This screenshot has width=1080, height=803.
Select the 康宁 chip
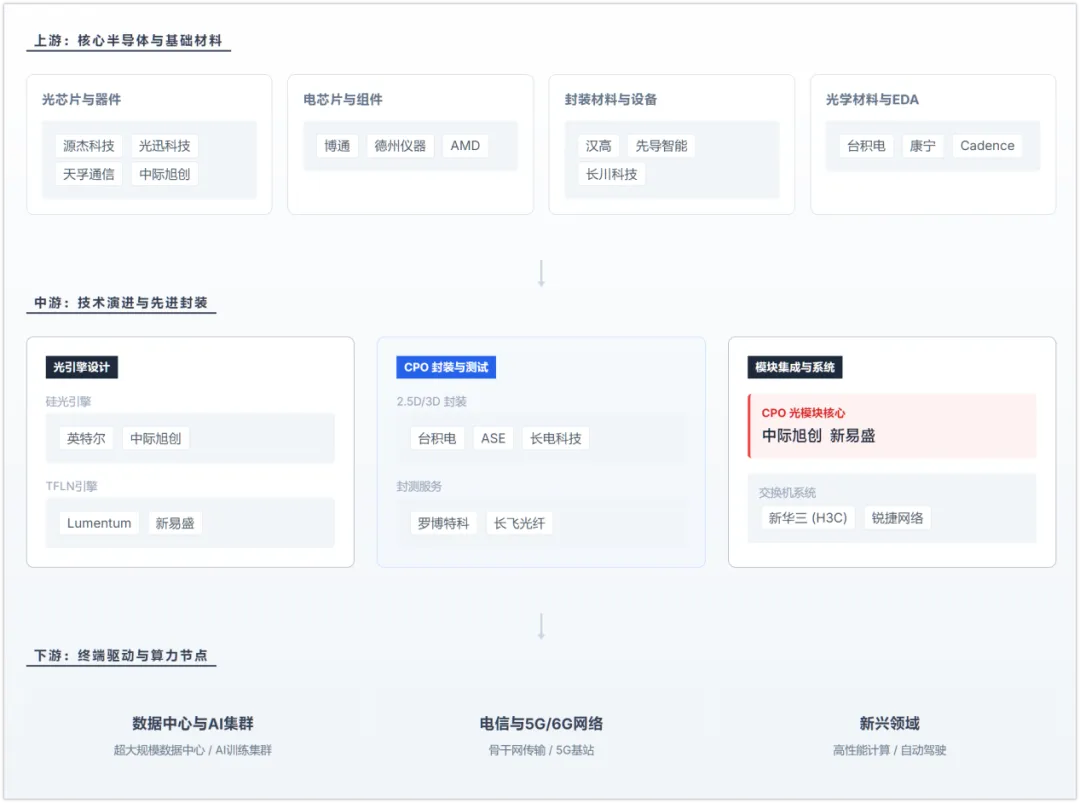coord(923,146)
